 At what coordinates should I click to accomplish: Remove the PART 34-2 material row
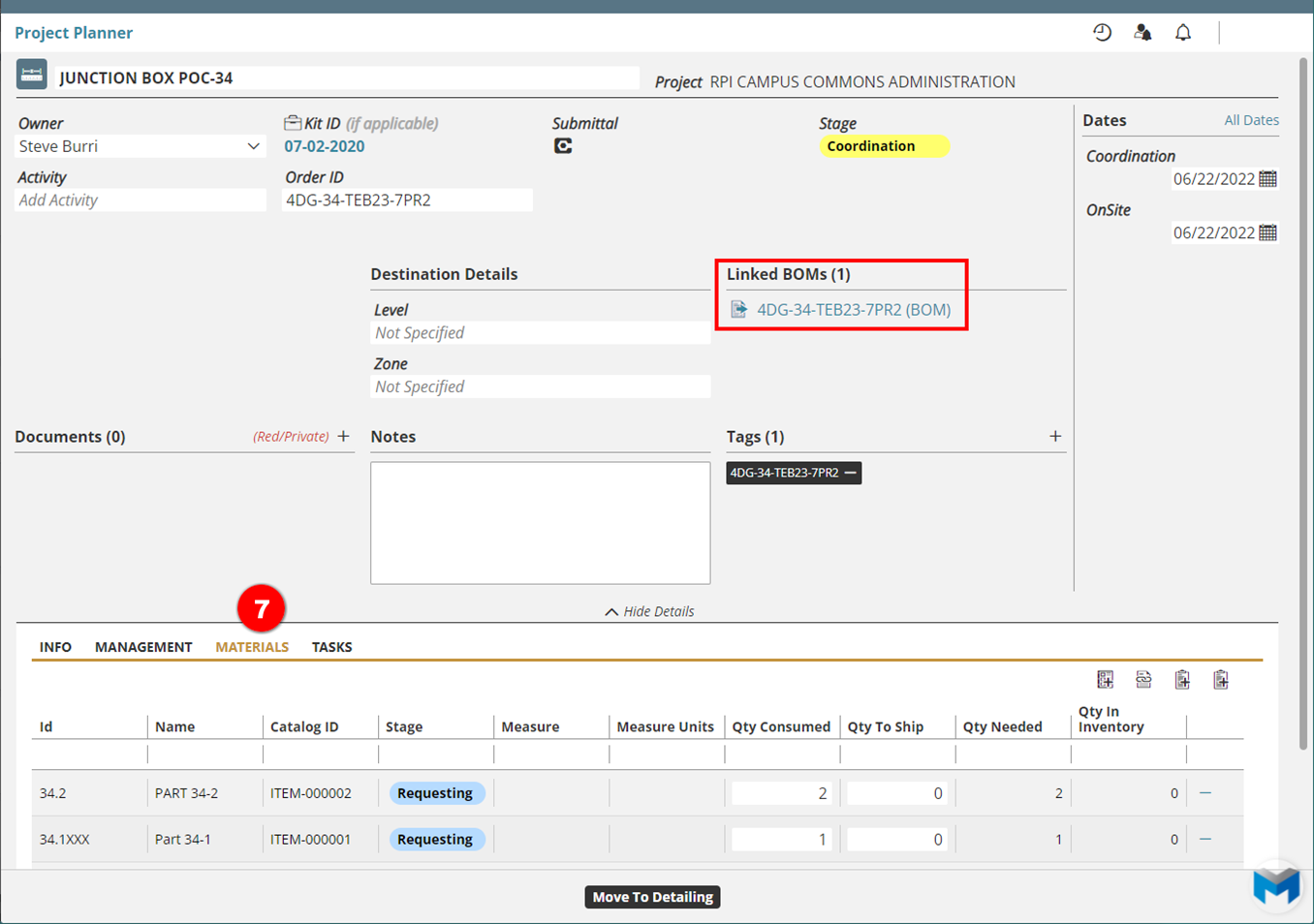pos(1205,792)
